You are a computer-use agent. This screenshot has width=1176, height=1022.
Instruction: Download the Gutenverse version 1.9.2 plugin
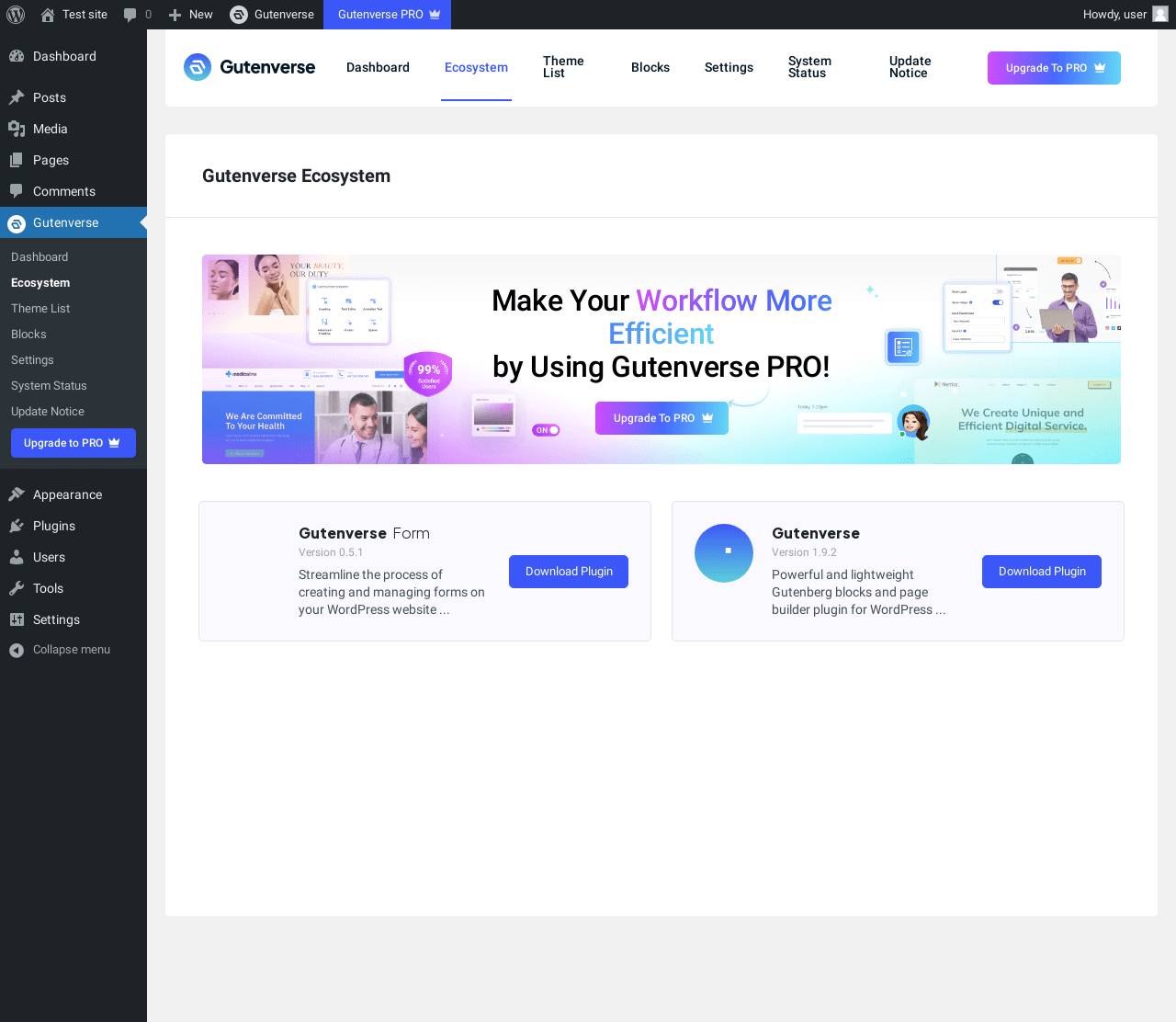[x=1042, y=572]
